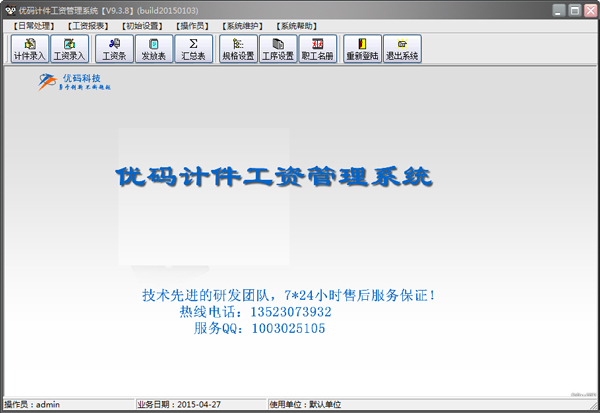Select the 优码计件工资管理系统 main title
Image resolution: width=600 pixels, height=413 pixels.
click(x=274, y=177)
